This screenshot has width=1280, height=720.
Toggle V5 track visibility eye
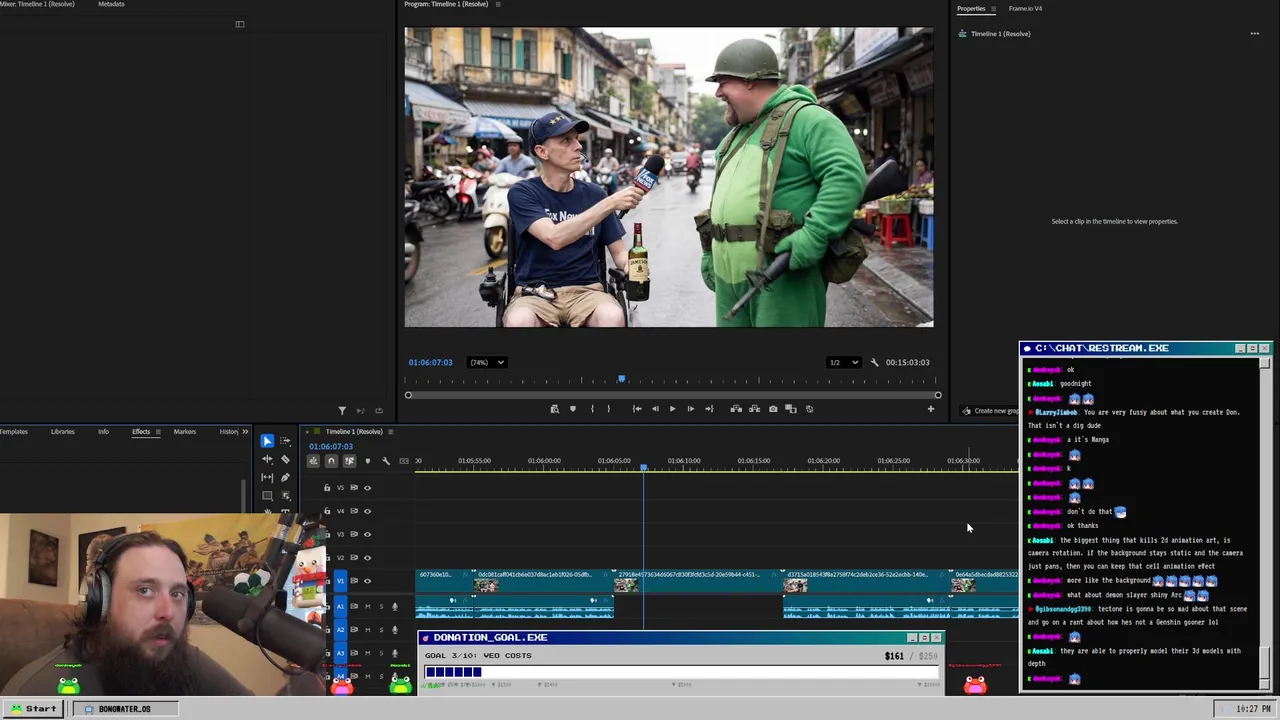coord(367,488)
